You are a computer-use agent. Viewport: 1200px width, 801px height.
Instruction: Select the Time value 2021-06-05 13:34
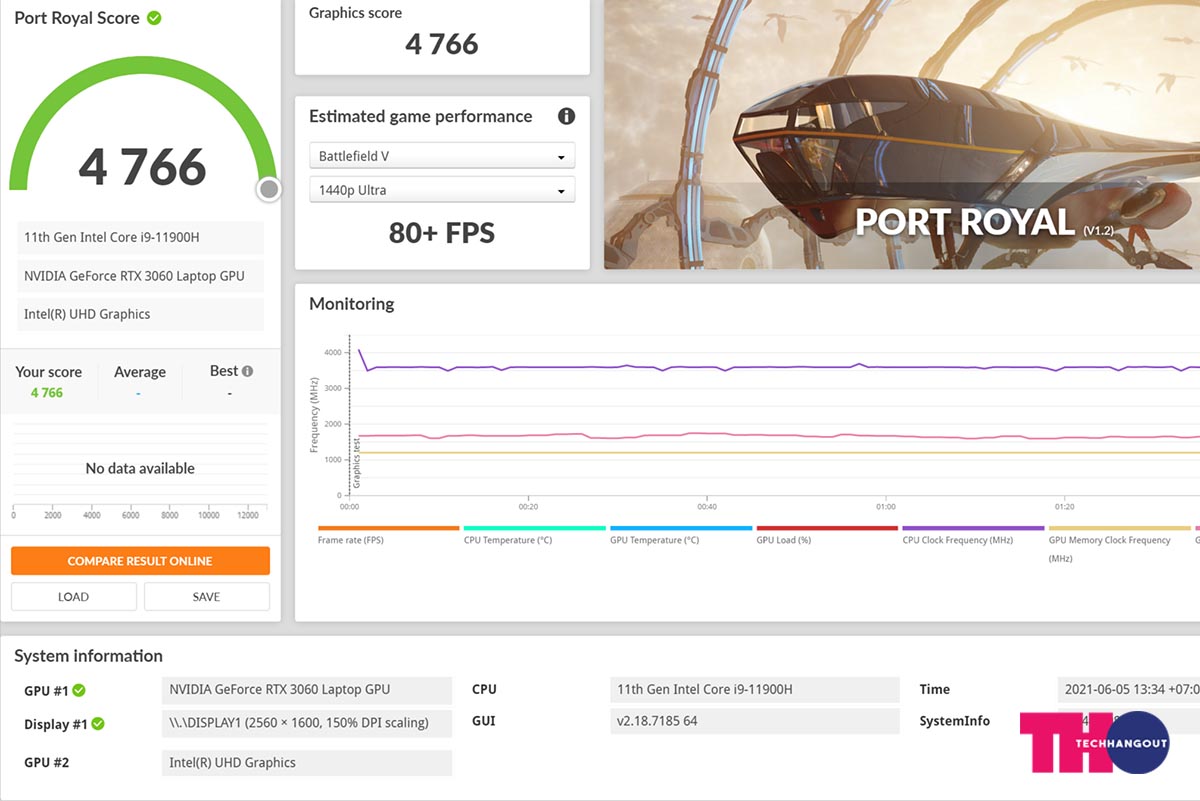[1129, 689]
